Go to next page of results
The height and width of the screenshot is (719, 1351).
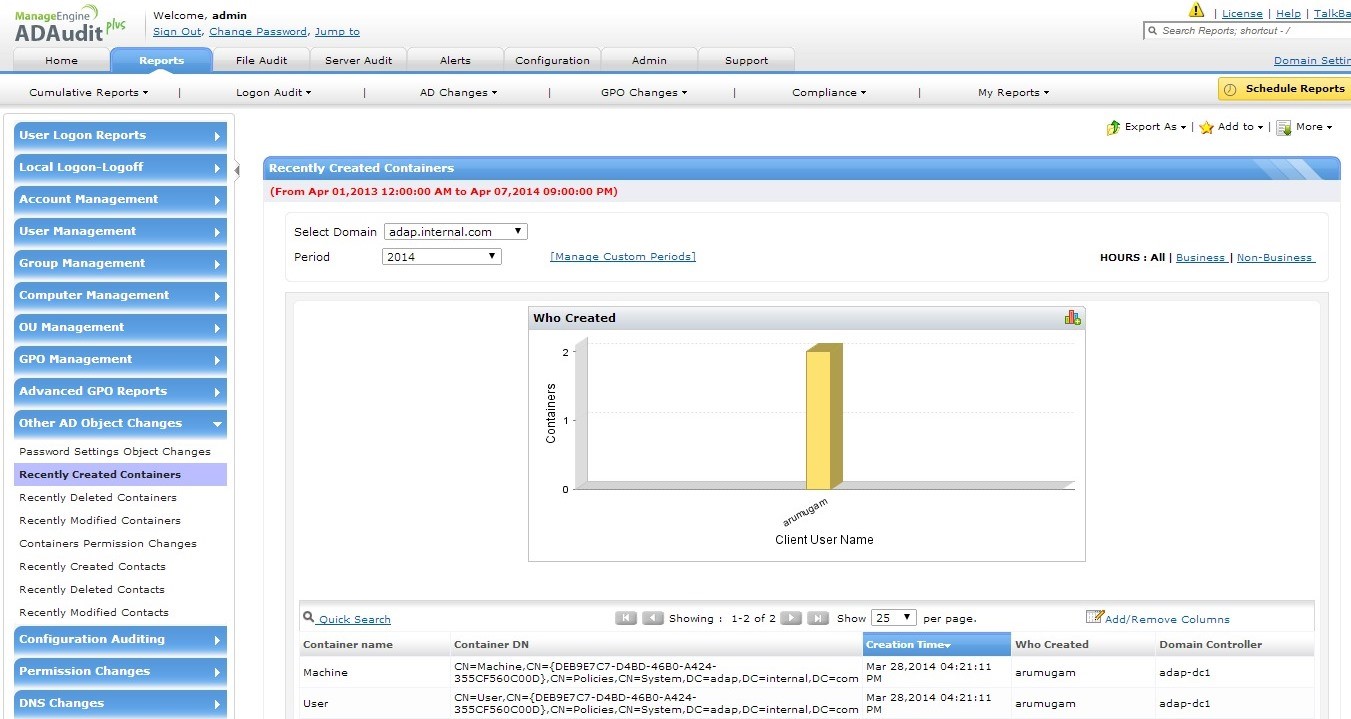pos(790,618)
